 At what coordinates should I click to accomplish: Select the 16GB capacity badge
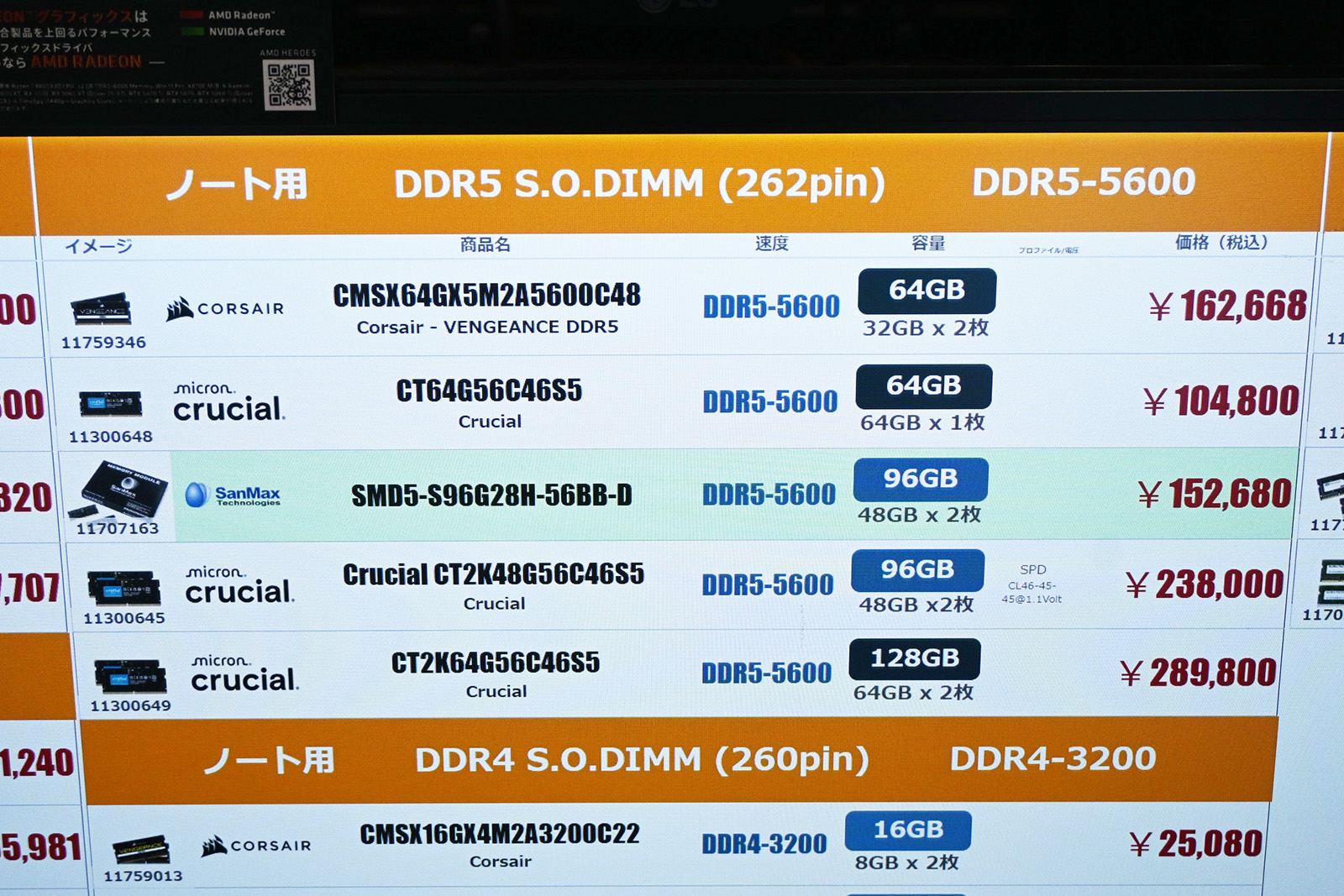tap(908, 831)
